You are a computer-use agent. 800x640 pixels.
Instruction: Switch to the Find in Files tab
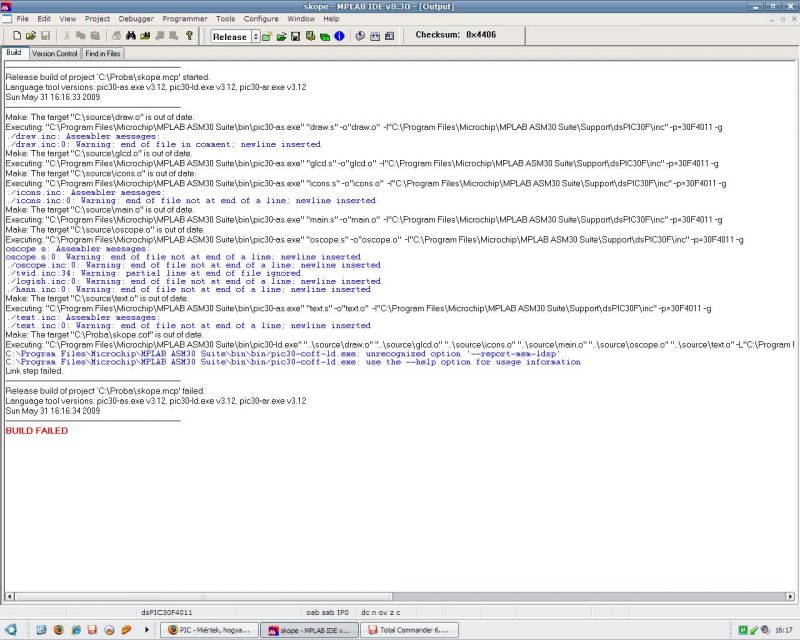tap(103, 53)
